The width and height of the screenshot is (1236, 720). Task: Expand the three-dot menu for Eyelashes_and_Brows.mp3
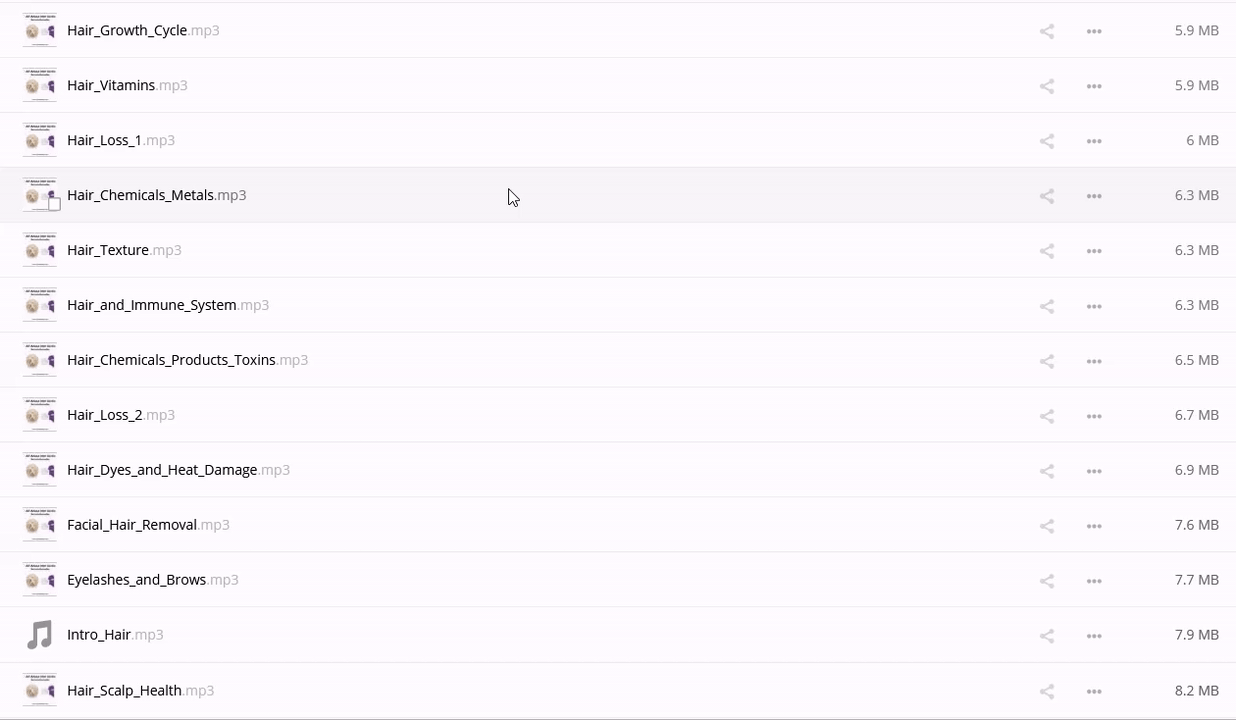point(1094,581)
